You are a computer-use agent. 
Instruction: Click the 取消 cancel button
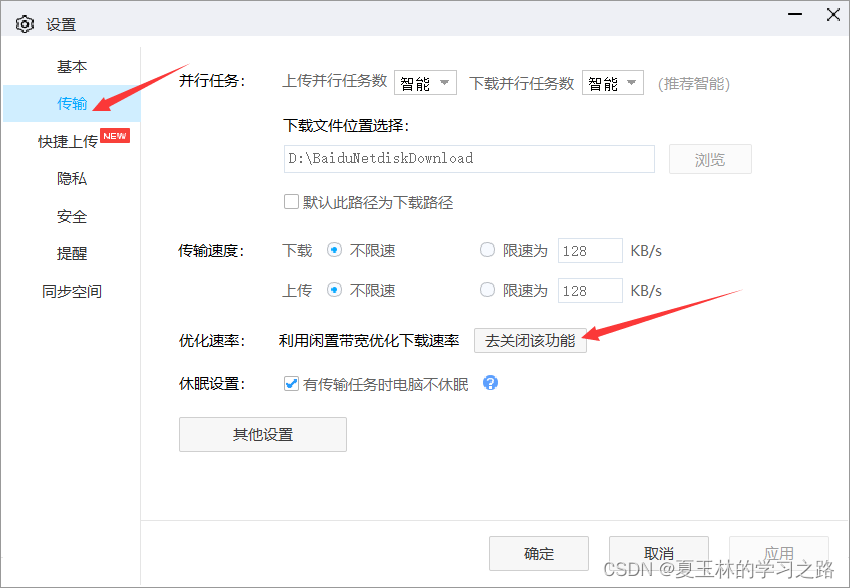[659, 553]
